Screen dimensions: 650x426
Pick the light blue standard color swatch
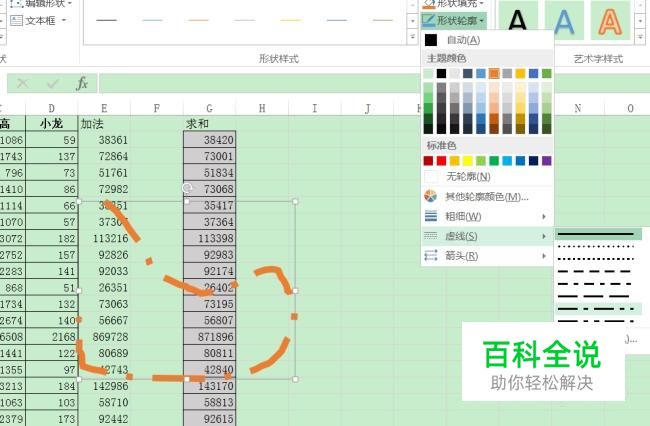(507, 161)
